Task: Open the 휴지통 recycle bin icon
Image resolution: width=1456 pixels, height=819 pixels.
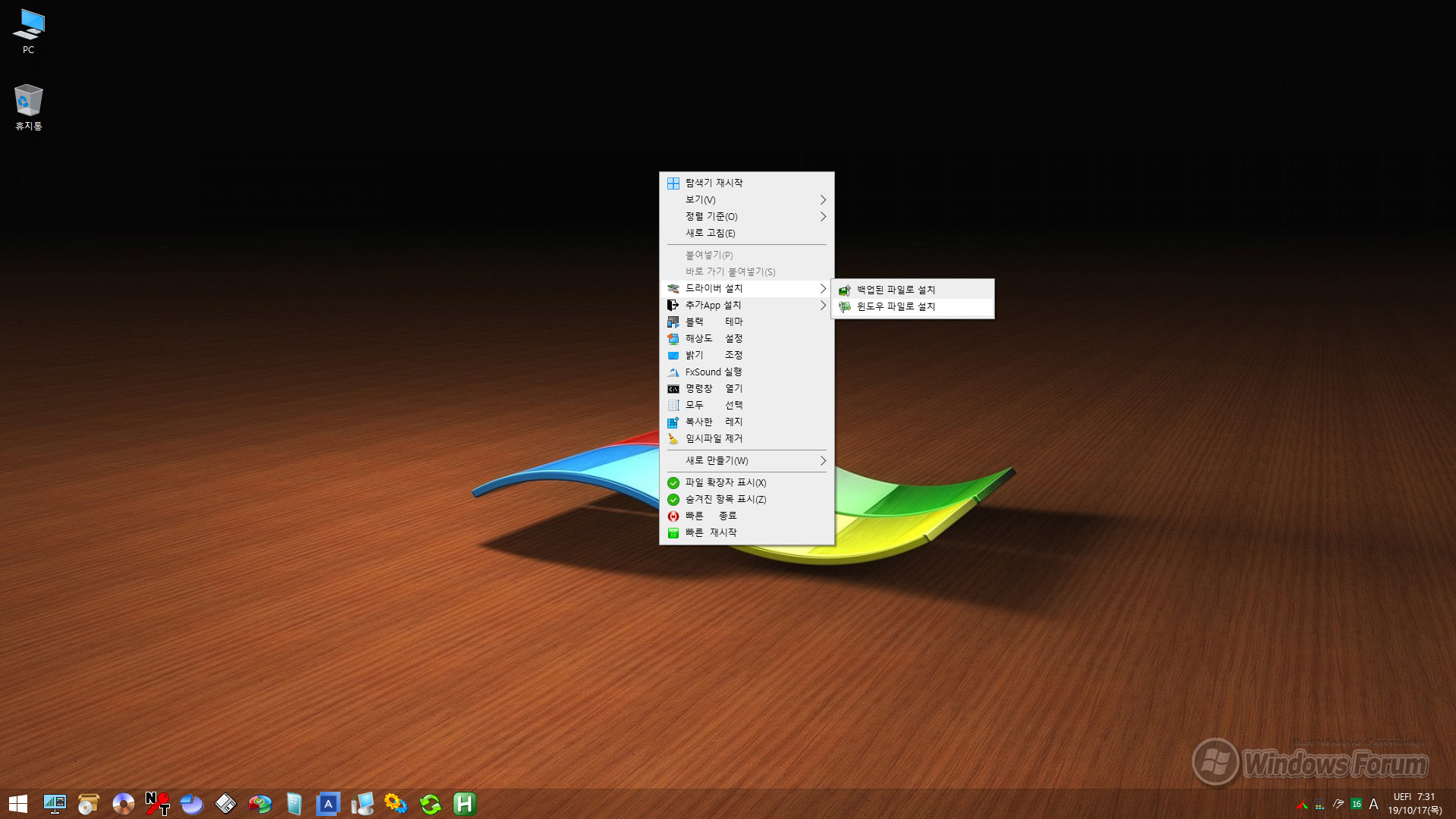Action: [28, 107]
